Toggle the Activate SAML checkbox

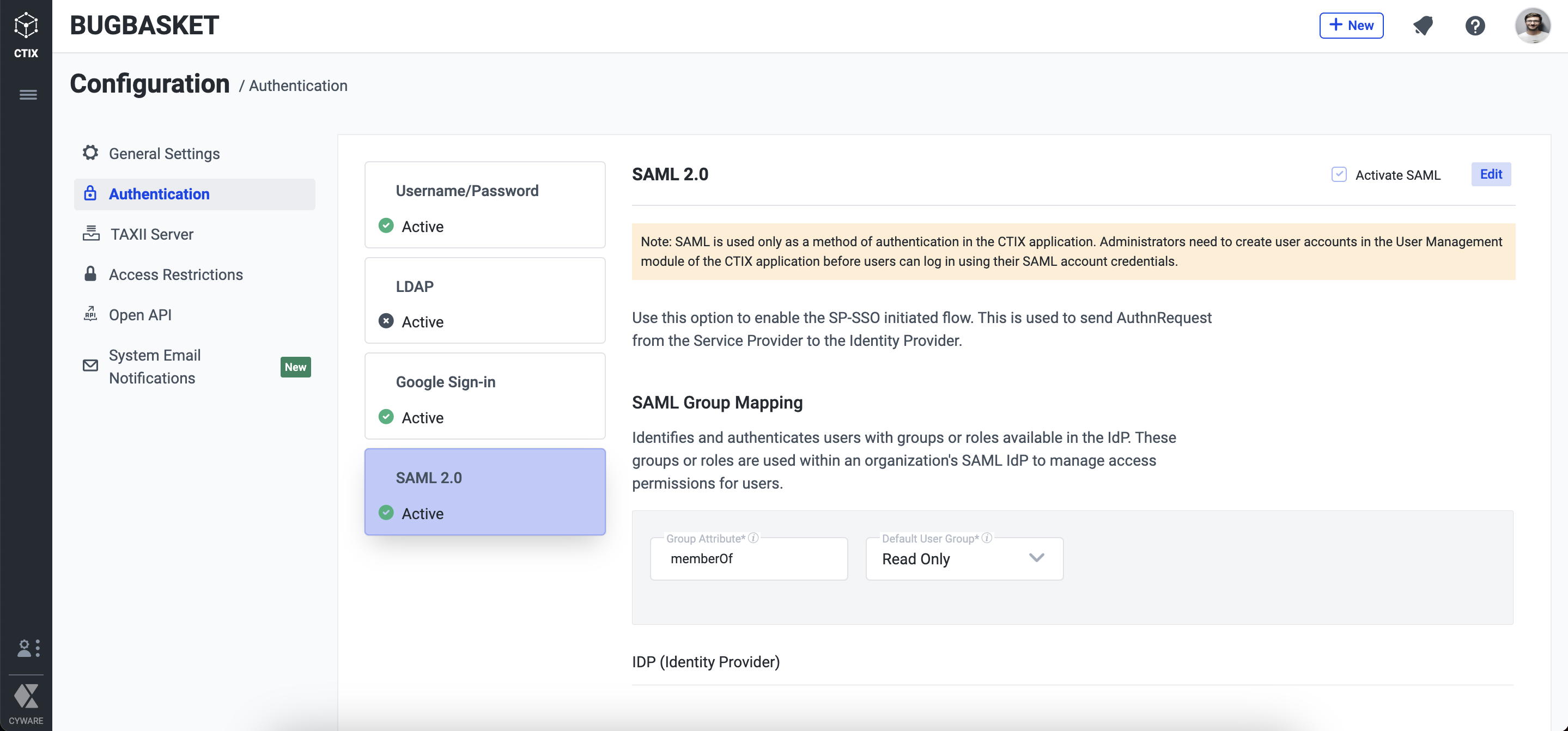pos(1339,175)
